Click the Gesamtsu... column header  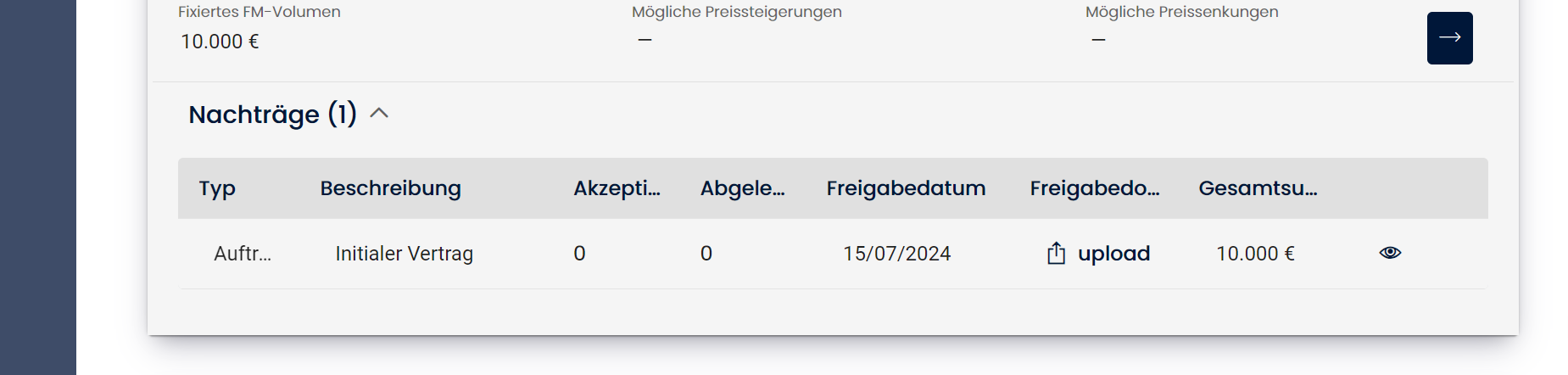(x=1258, y=188)
